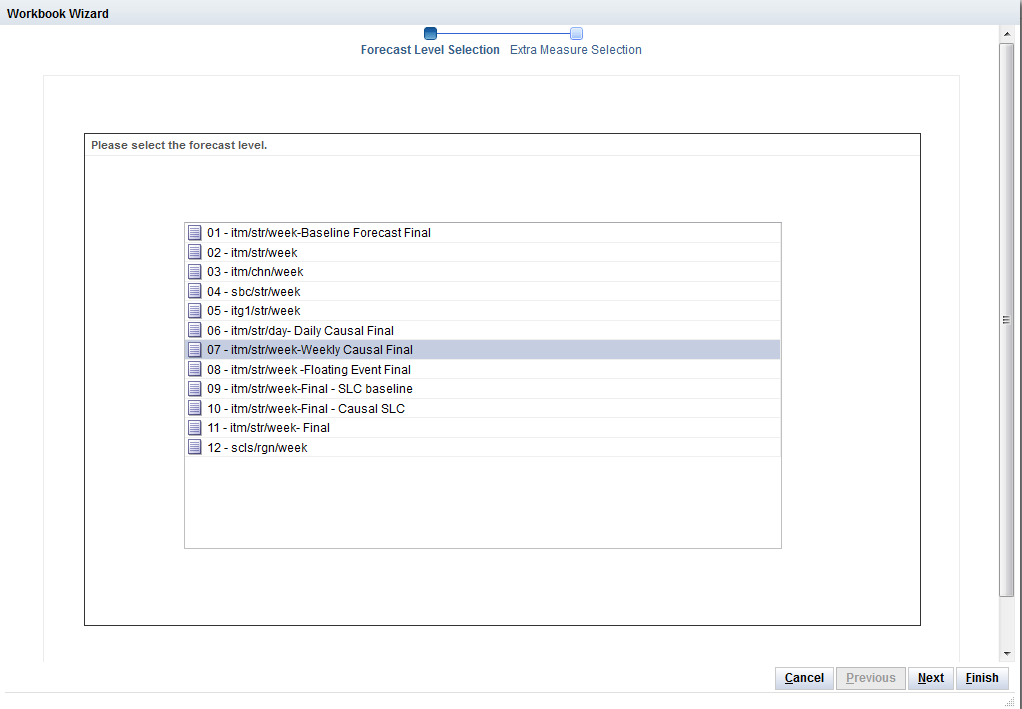Jump to the Extra Measure Selection step
This screenshot has height=709, width=1022.
[x=576, y=50]
